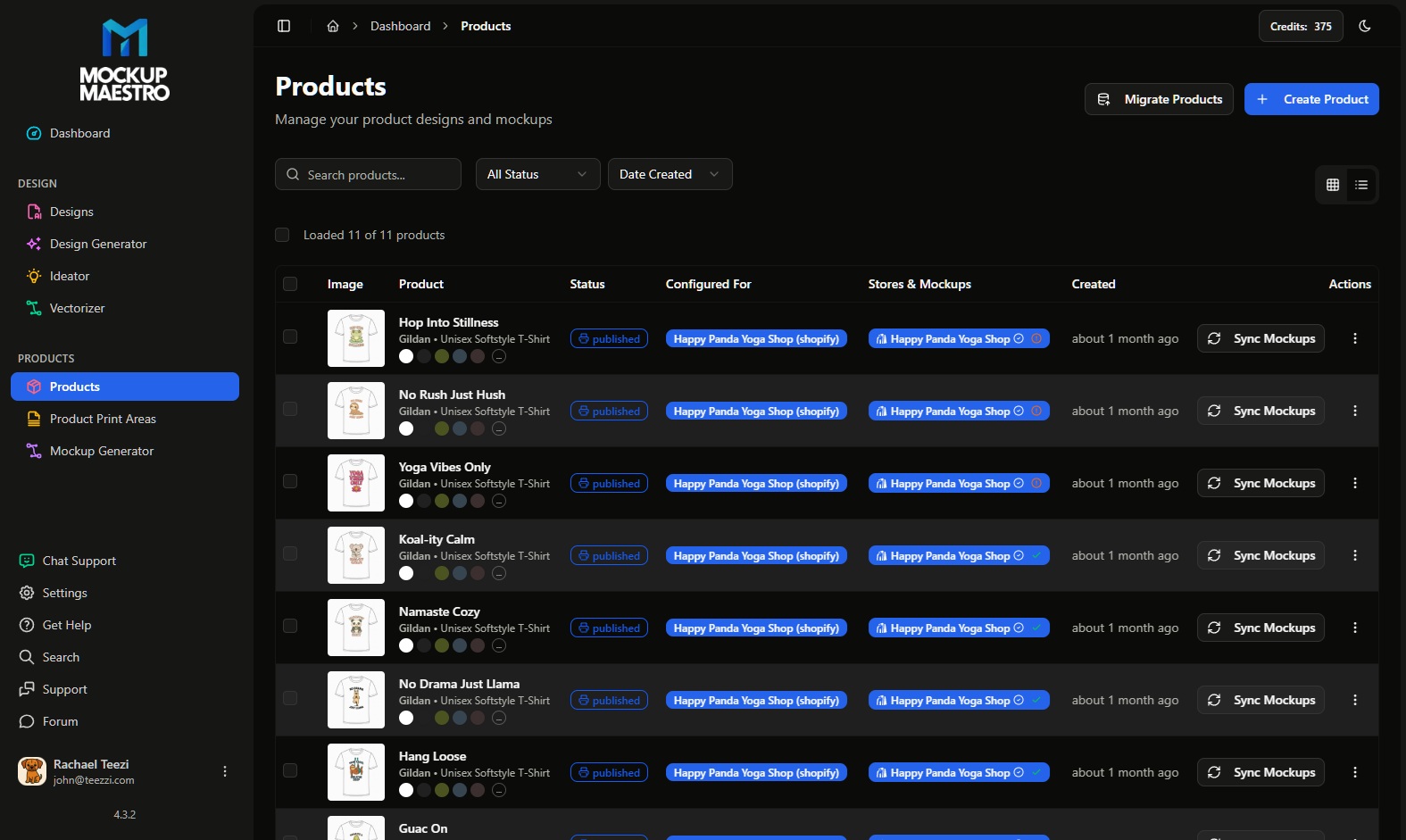
Task: Open the Koal-ity Calm product thumbnail
Action: tap(356, 555)
